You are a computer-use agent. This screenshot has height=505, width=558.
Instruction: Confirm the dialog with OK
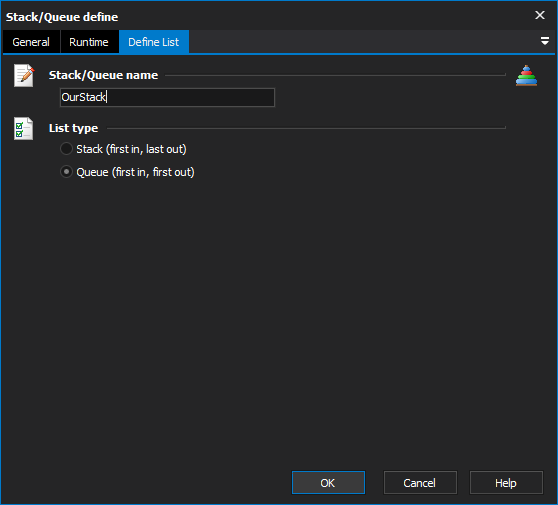(328, 483)
